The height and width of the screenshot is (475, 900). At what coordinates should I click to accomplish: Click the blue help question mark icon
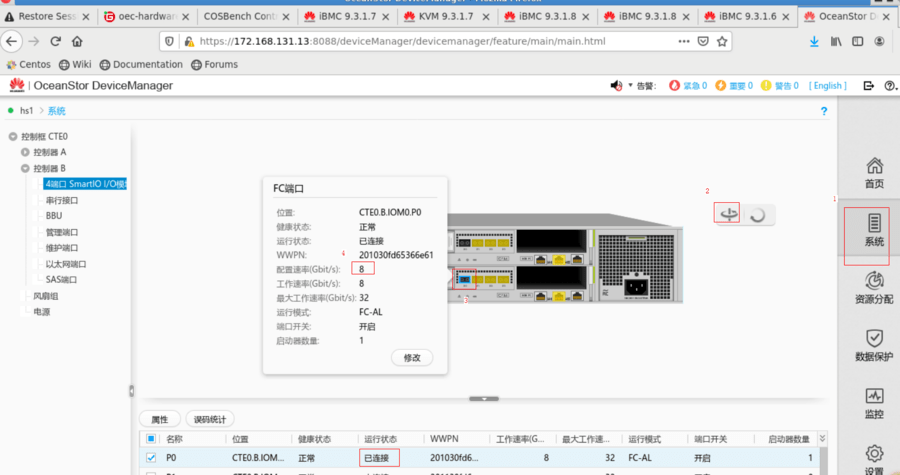[824, 111]
